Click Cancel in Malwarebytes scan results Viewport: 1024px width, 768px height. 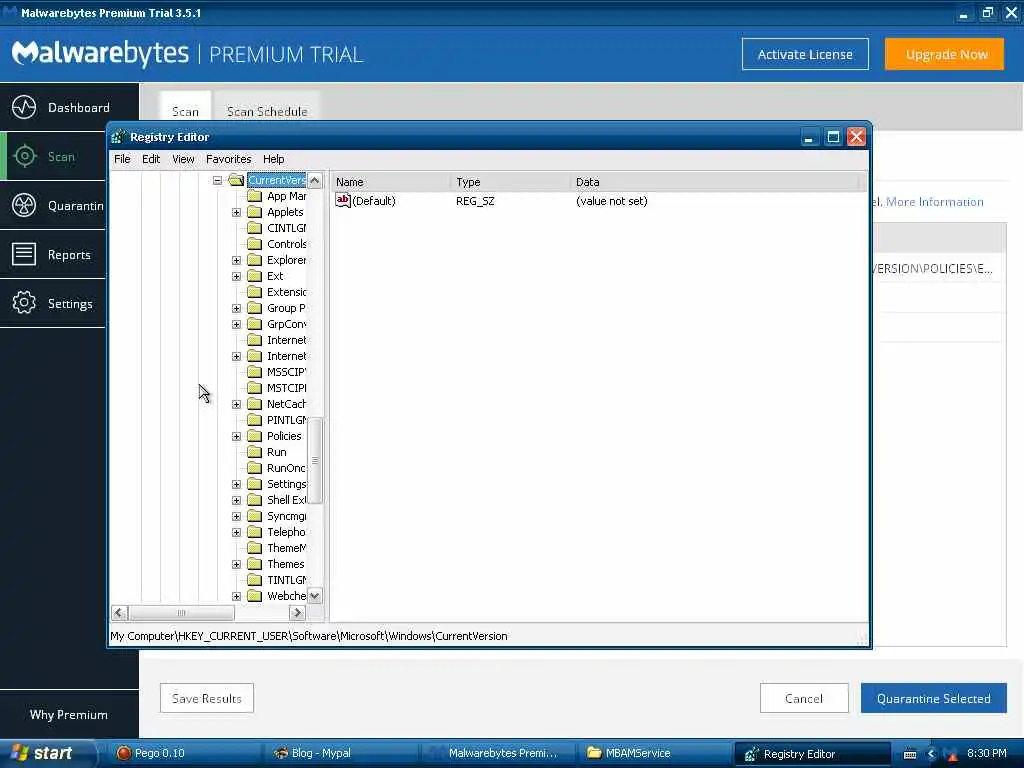[804, 698]
